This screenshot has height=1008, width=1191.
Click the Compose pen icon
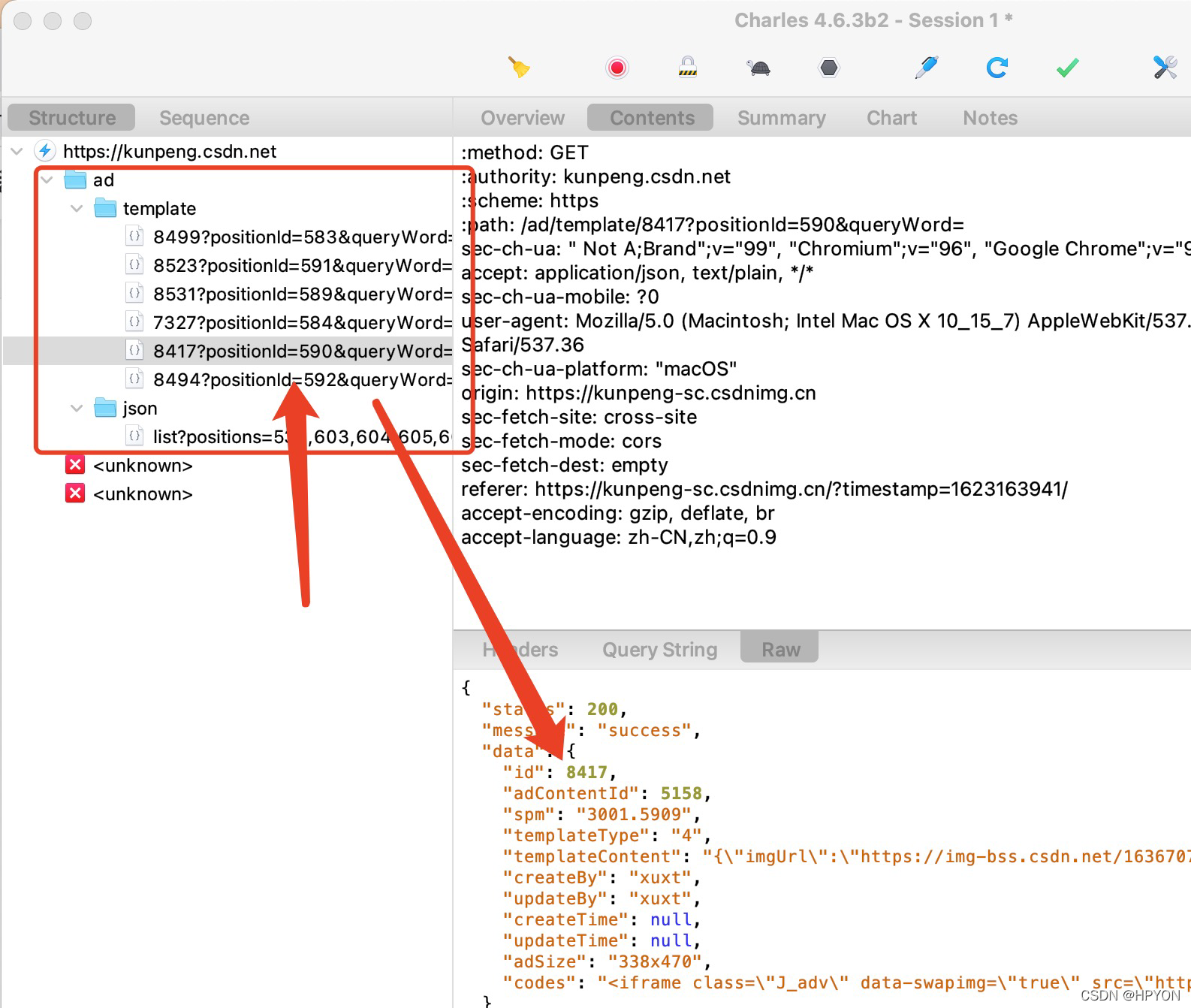coord(927,68)
